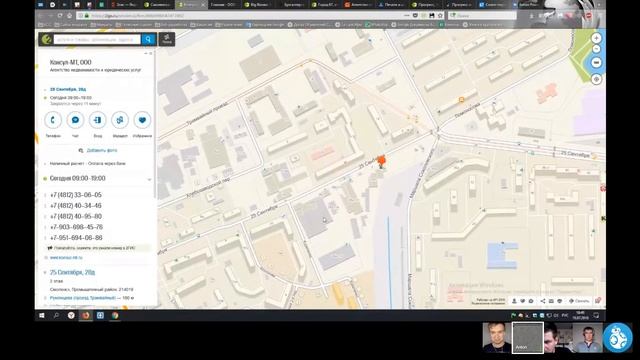Add company to Favorites with heart icon
This screenshot has width=640, height=360.
click(x=142, y=120)
